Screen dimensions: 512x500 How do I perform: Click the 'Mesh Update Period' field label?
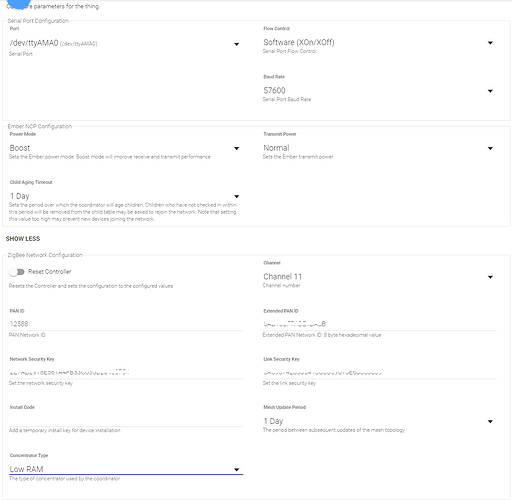284,407
